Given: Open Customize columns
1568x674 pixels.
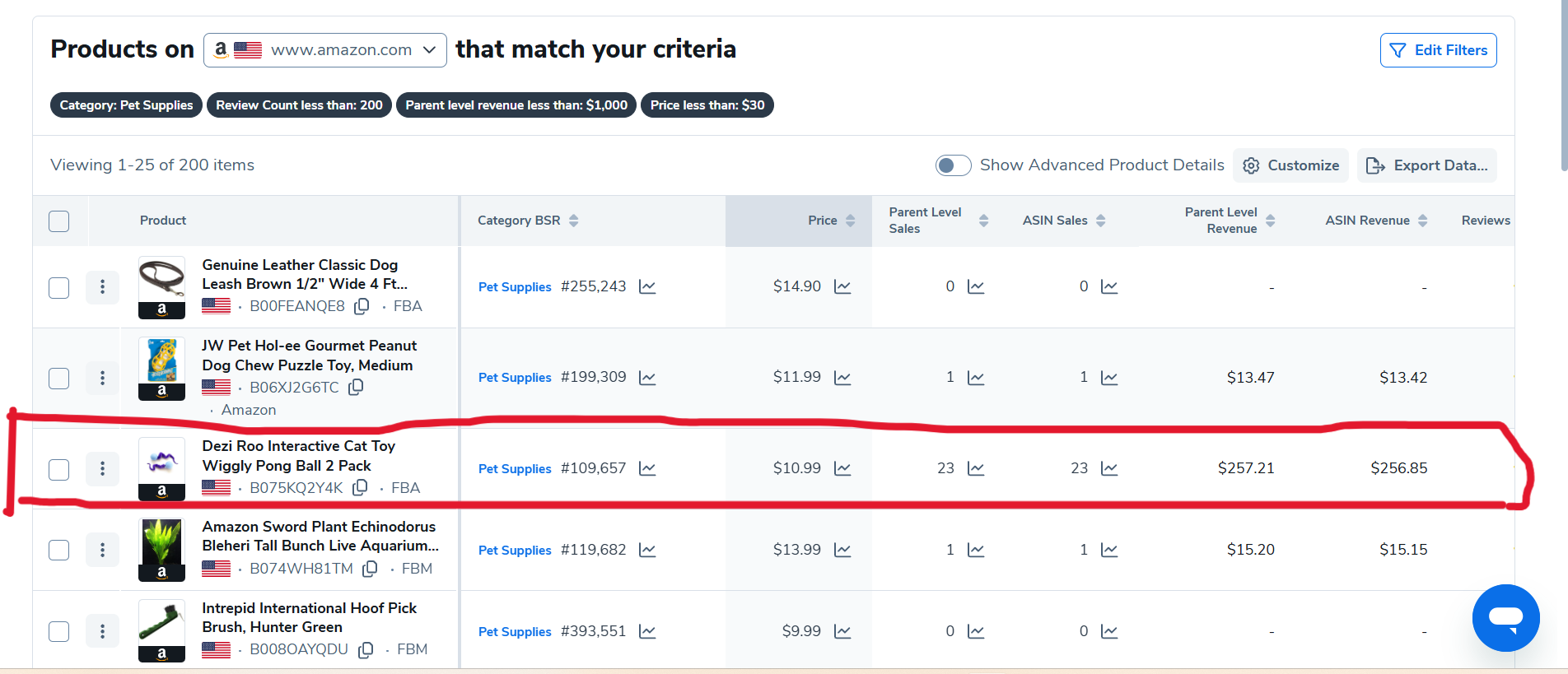Looking at the screenshot, I should [x=1290, y=165].
